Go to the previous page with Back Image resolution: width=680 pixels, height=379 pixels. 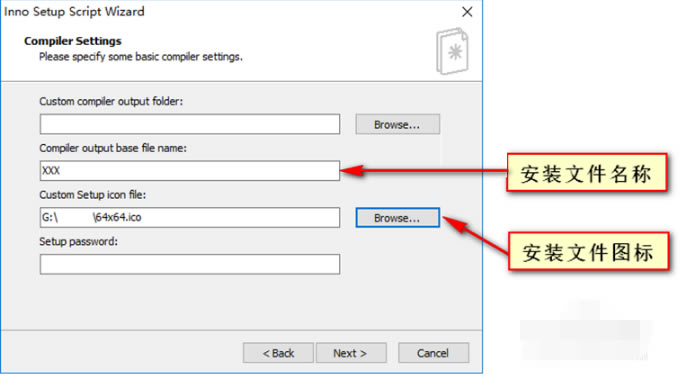(278, 353)
